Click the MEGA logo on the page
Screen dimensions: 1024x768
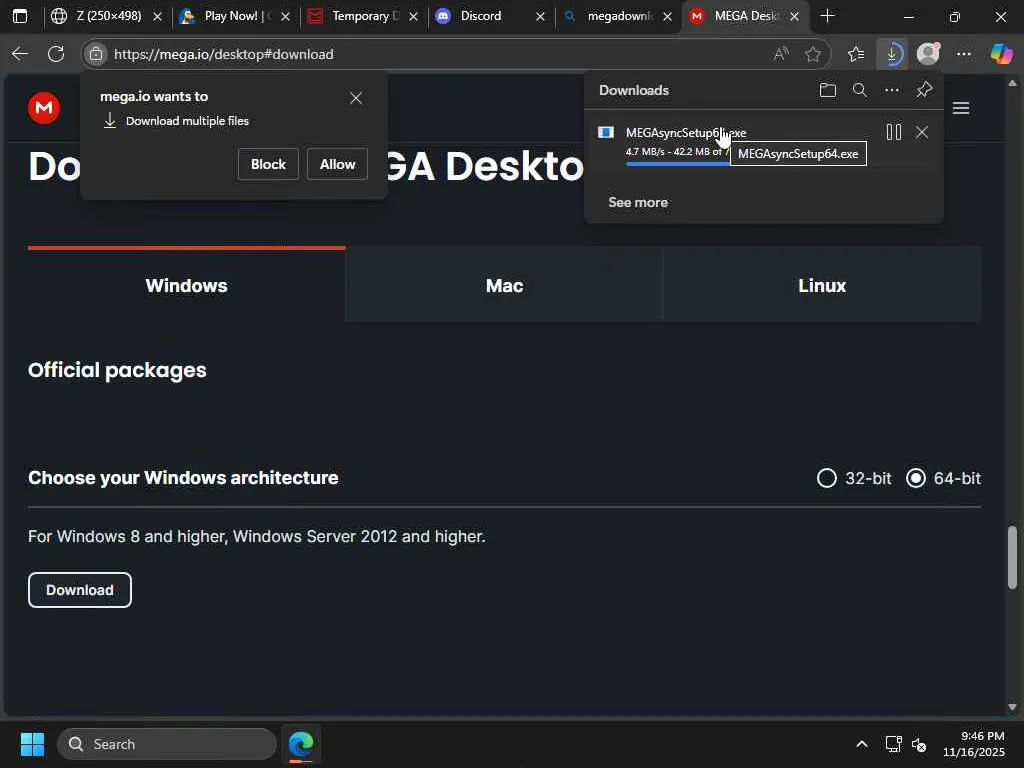click(44, 108)
